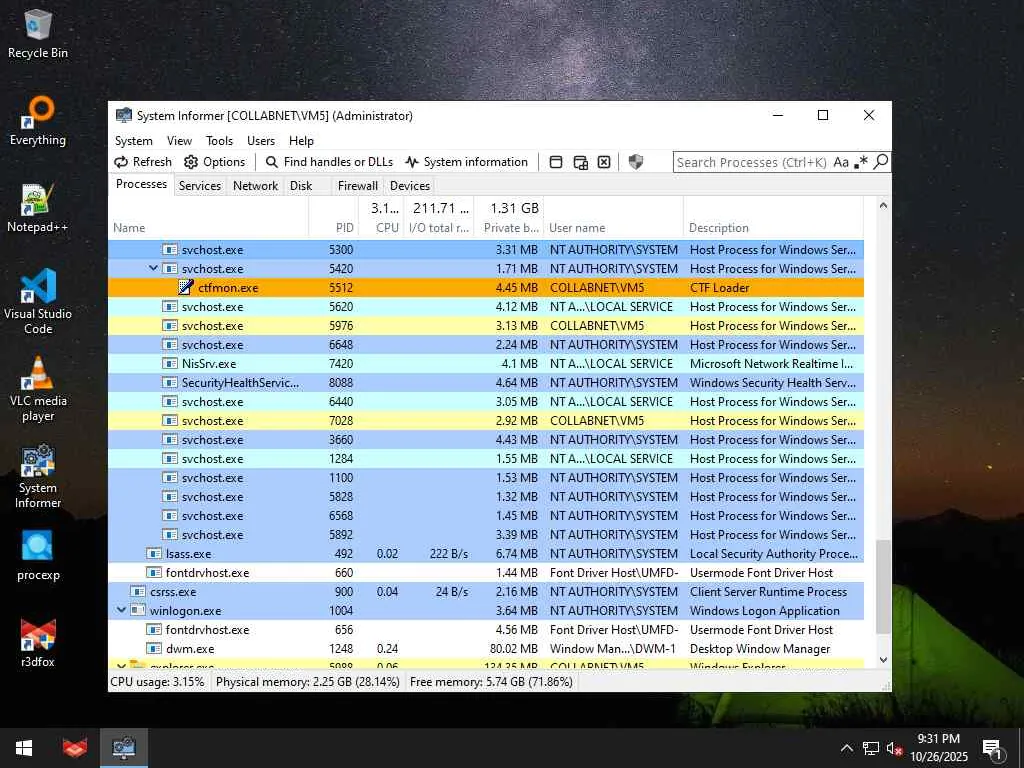Open the Help menu
This screenshot has height=768, width=1024.
click(301, 140)
